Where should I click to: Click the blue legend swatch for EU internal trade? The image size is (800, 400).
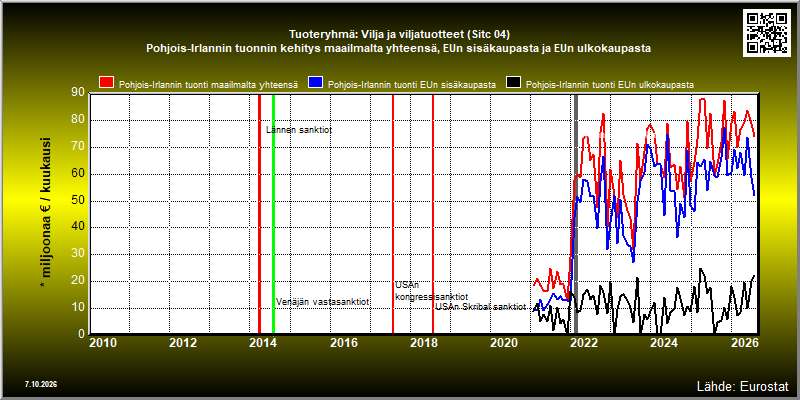click(x=316, y=83)
